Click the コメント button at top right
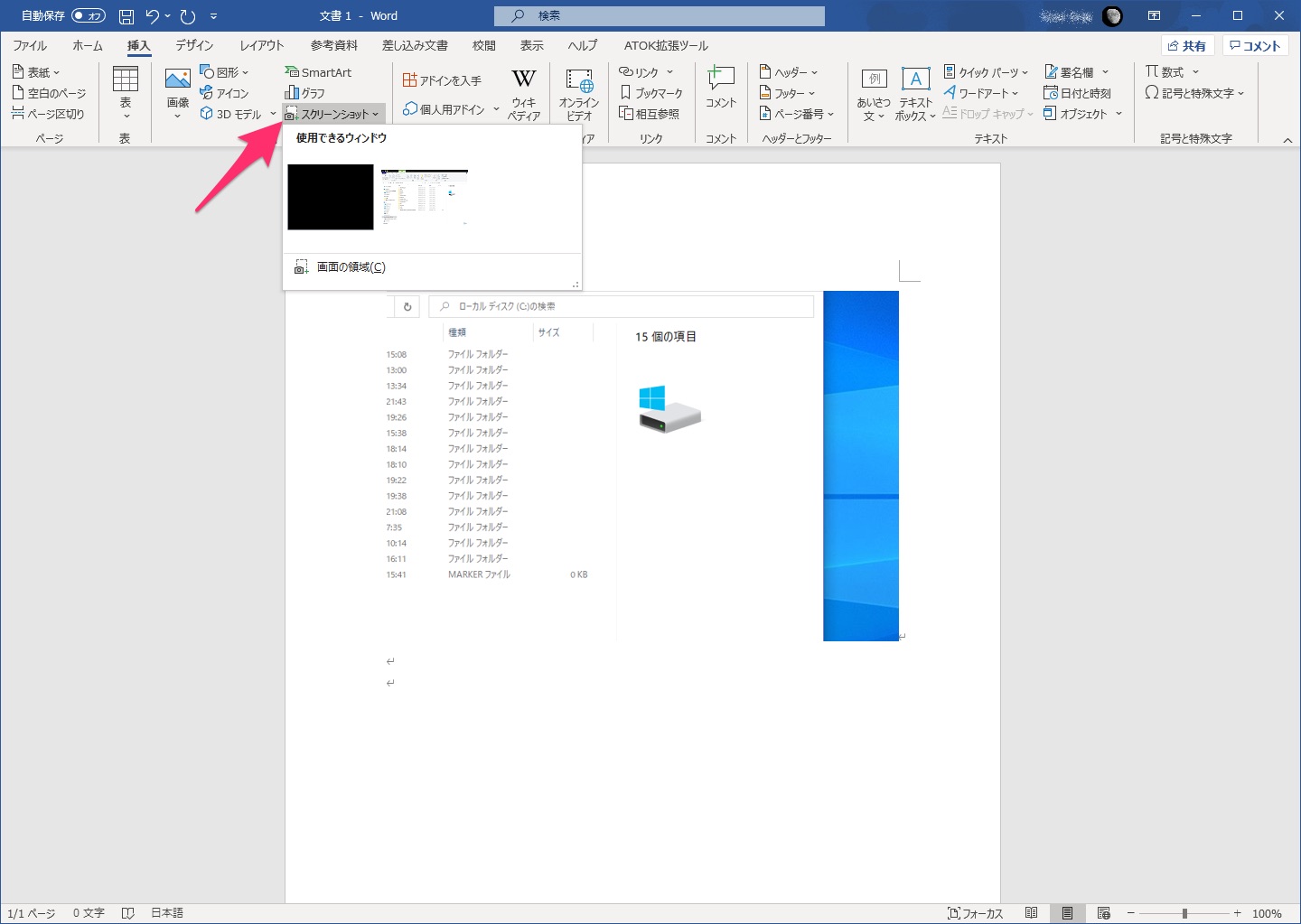Screen dimensions: 1301x924 coord(1255,45)
